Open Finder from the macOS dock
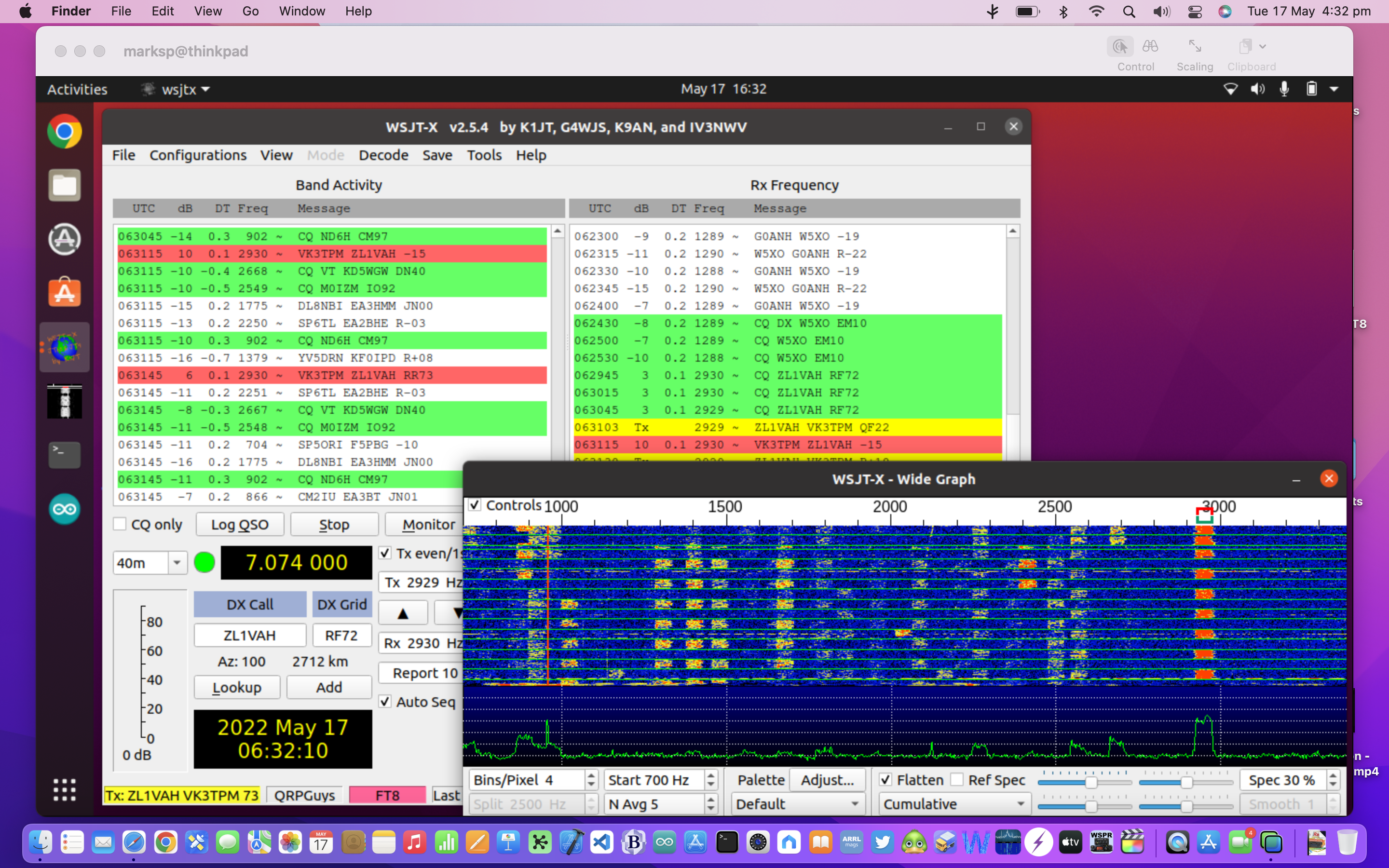1389x868 pixels. coord(41,842)
